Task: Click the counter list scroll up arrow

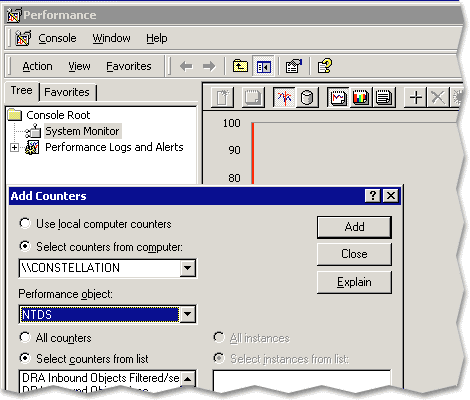Action: tap(188, 379)
